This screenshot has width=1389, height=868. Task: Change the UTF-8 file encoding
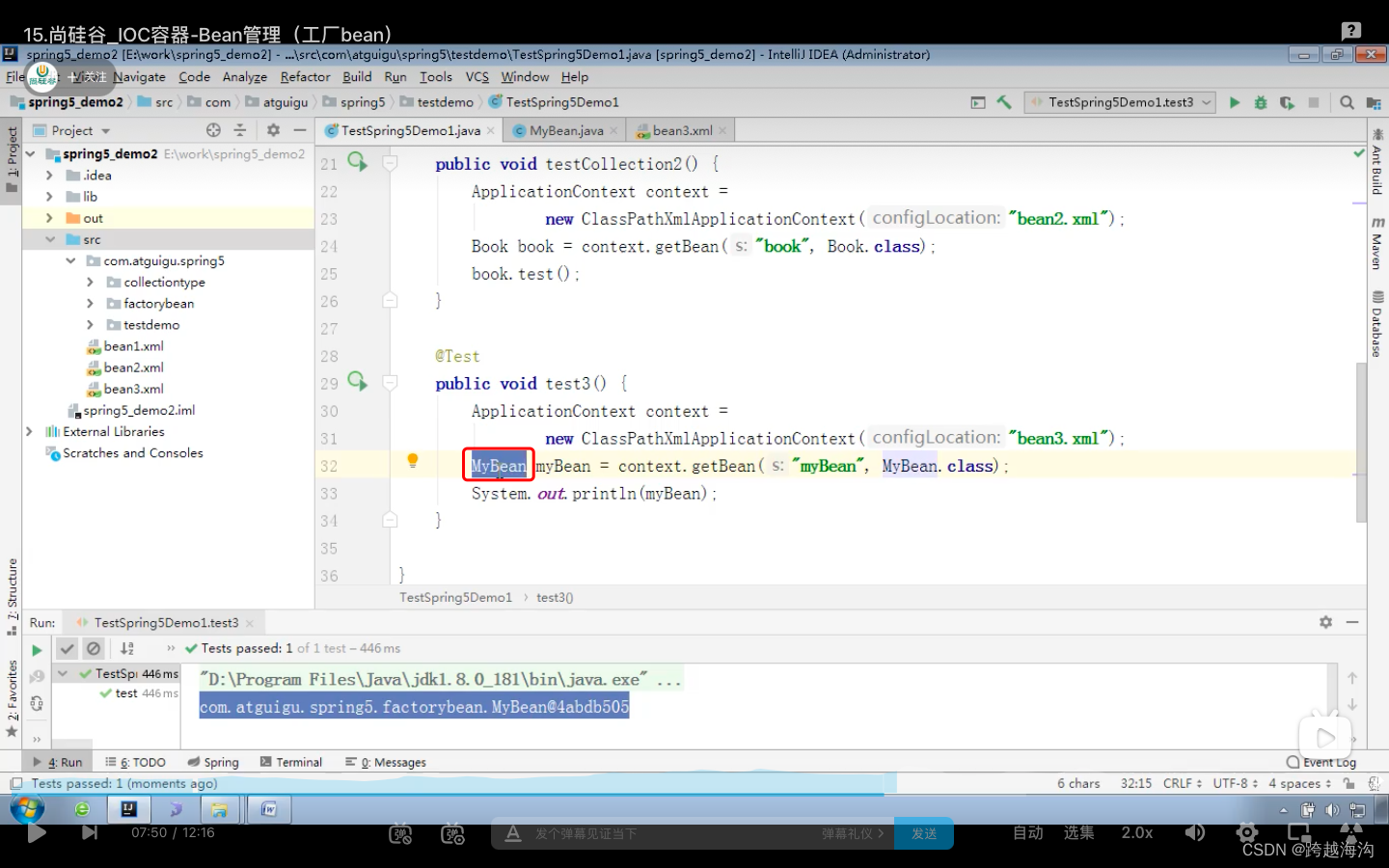(x=1235, y=784)
